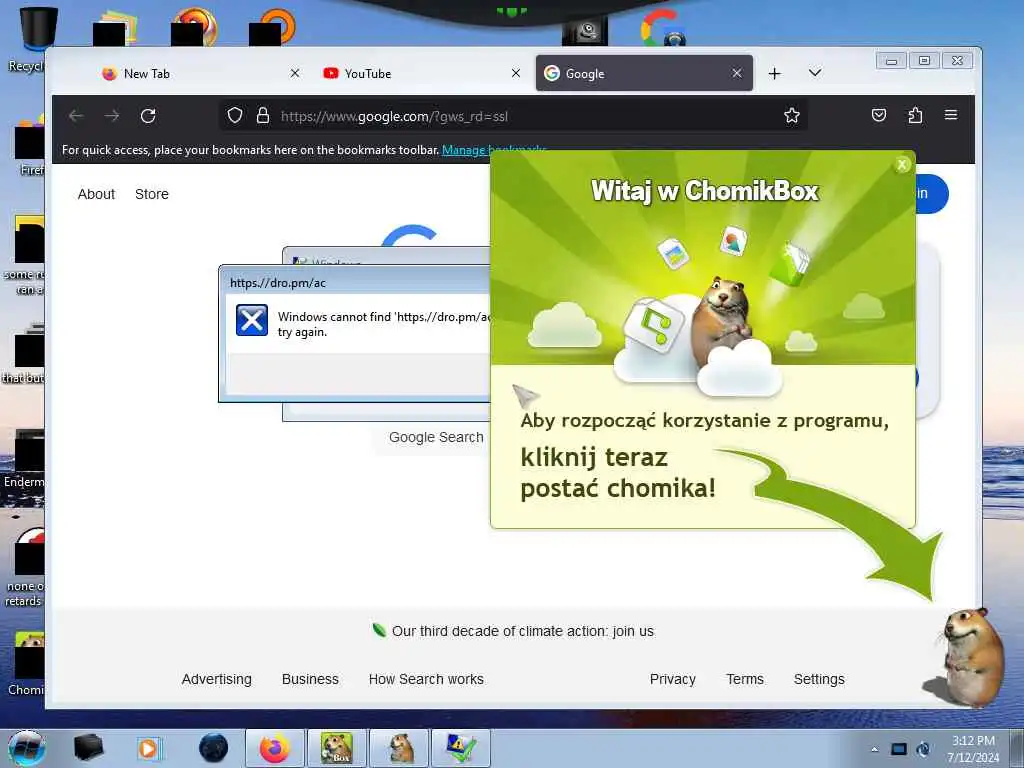
Task: Switch to Firefox on the taskbar
Action: (x=275, y=748)
